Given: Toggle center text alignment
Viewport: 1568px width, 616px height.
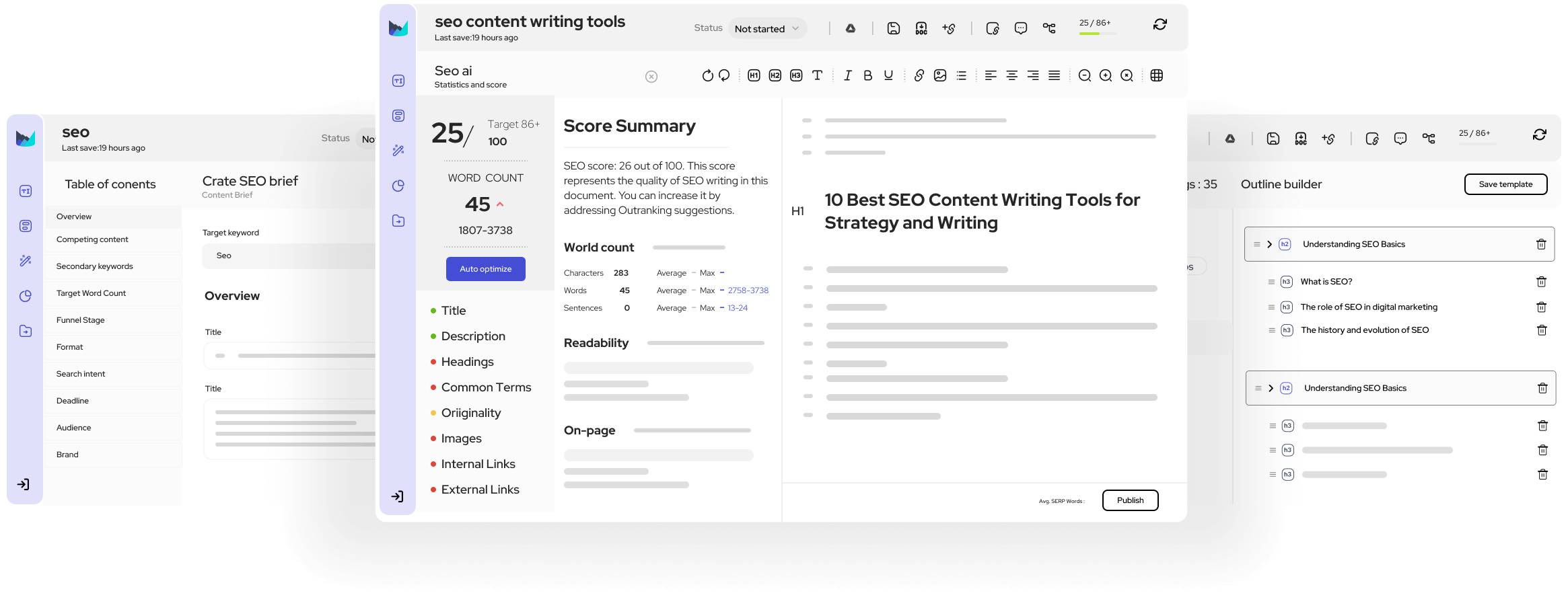Looking at the screenshot, I should coord(1011,75).
